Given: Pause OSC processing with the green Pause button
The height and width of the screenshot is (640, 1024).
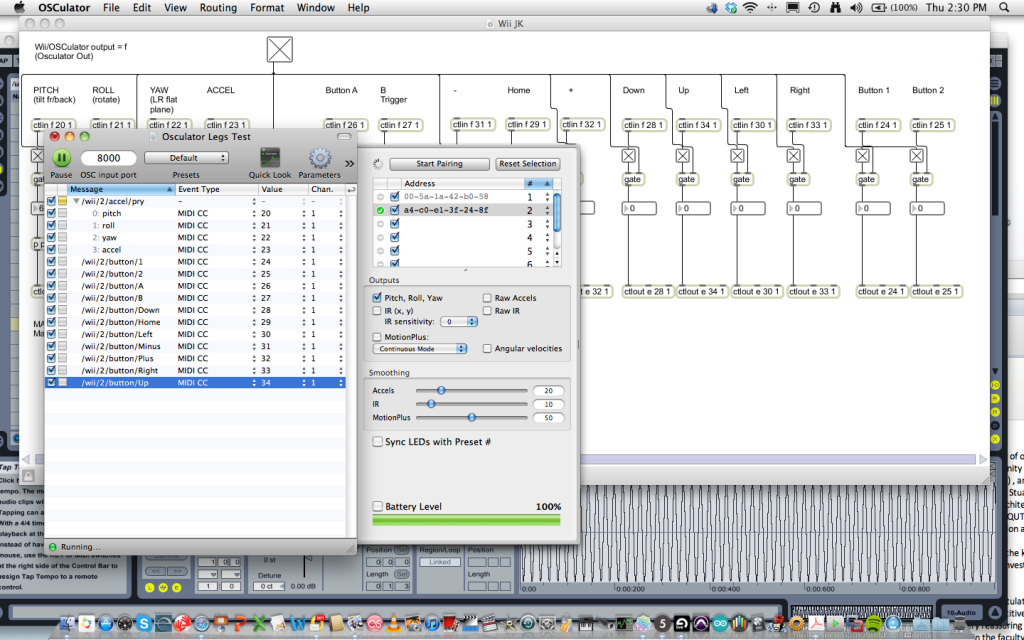Looking at the screenshot, I should pyautogui.click(x=61, y=157).
